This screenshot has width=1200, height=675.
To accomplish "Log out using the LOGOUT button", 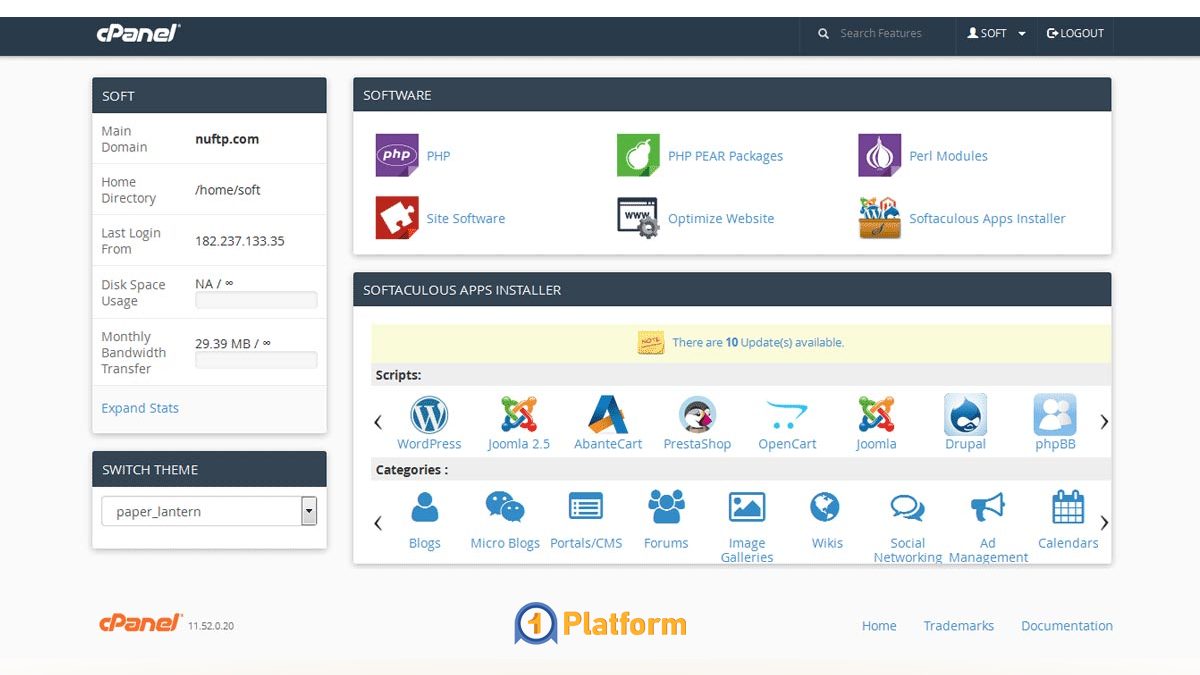I will pyautogui.click(x=1074, y=33).
